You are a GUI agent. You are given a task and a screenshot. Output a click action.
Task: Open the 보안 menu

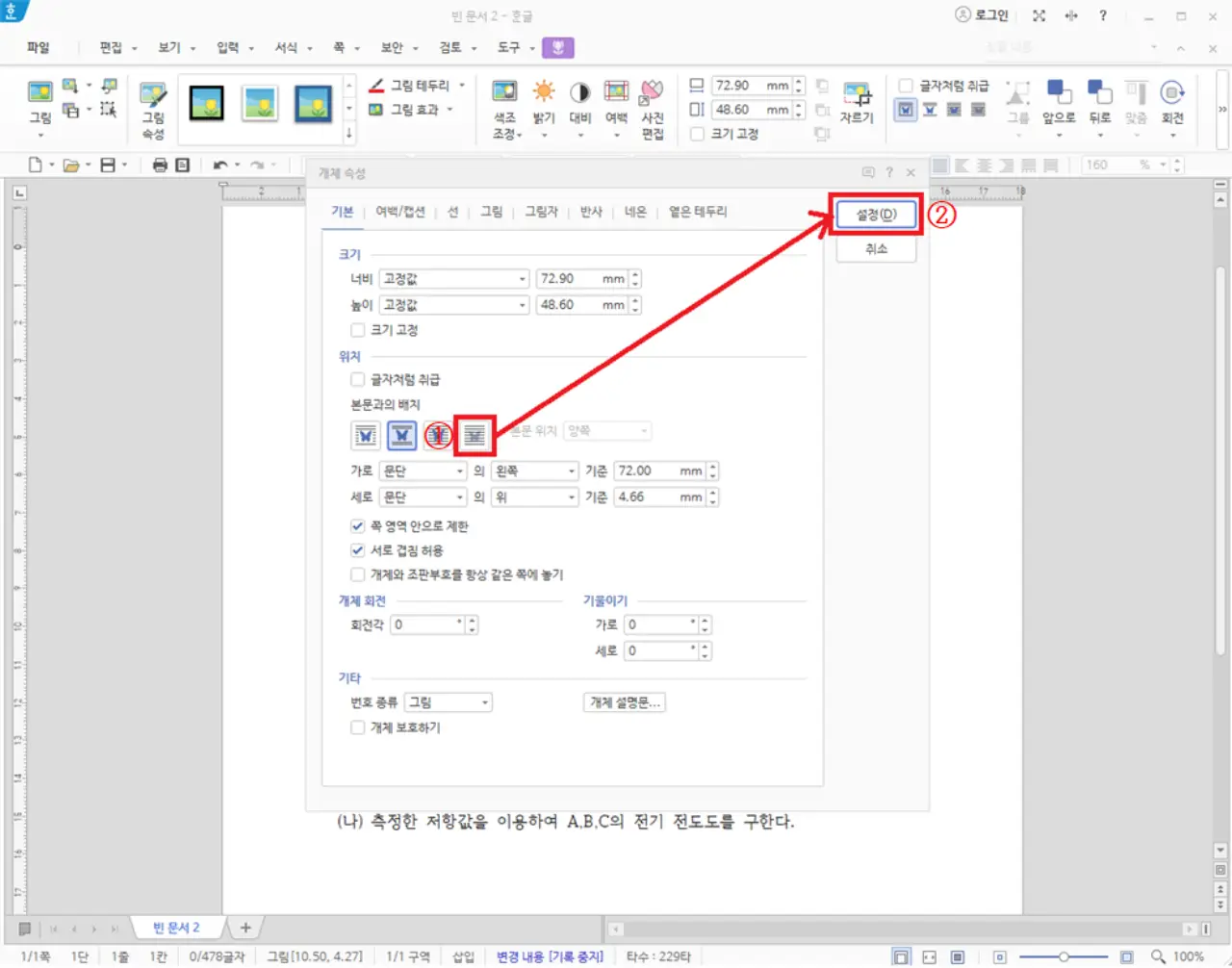pyautogui.click(x=392, y=46)
